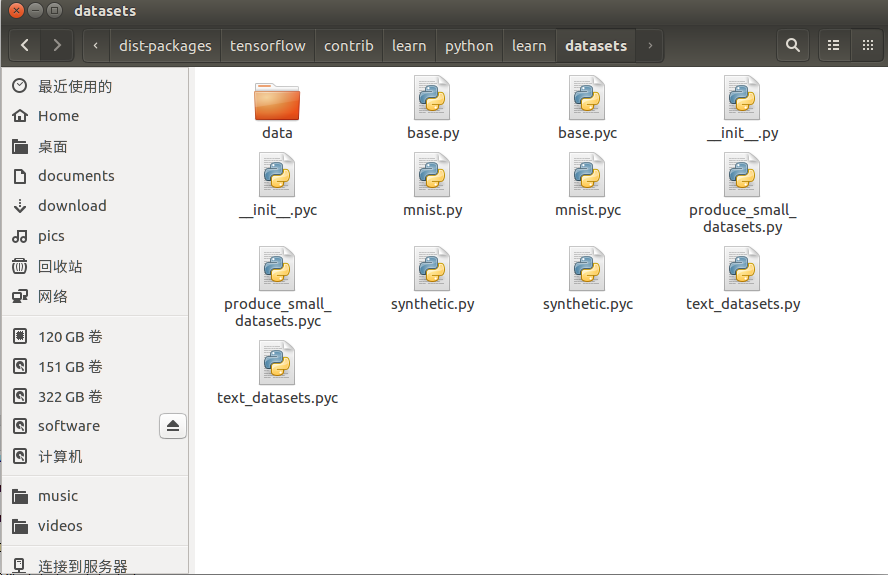Navigate to first learn path segment
This screenshot has width=888, height=575.
pyautogui.click(x=409, y=45)
